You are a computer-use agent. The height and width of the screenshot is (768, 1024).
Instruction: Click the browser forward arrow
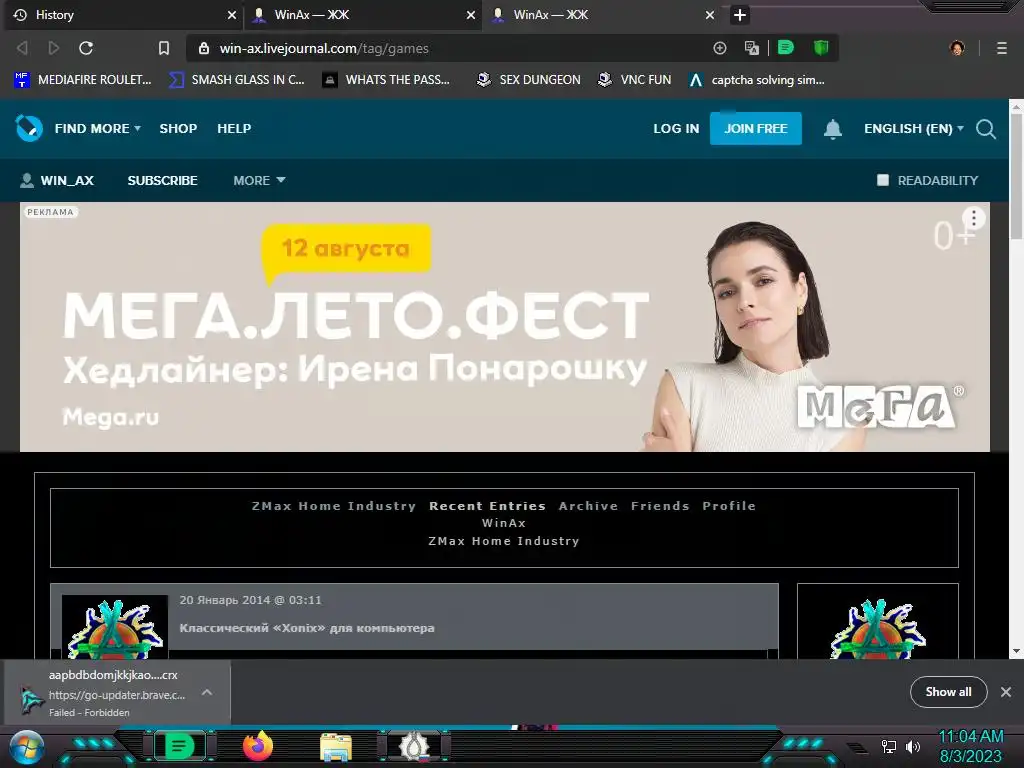coord(54,48)
